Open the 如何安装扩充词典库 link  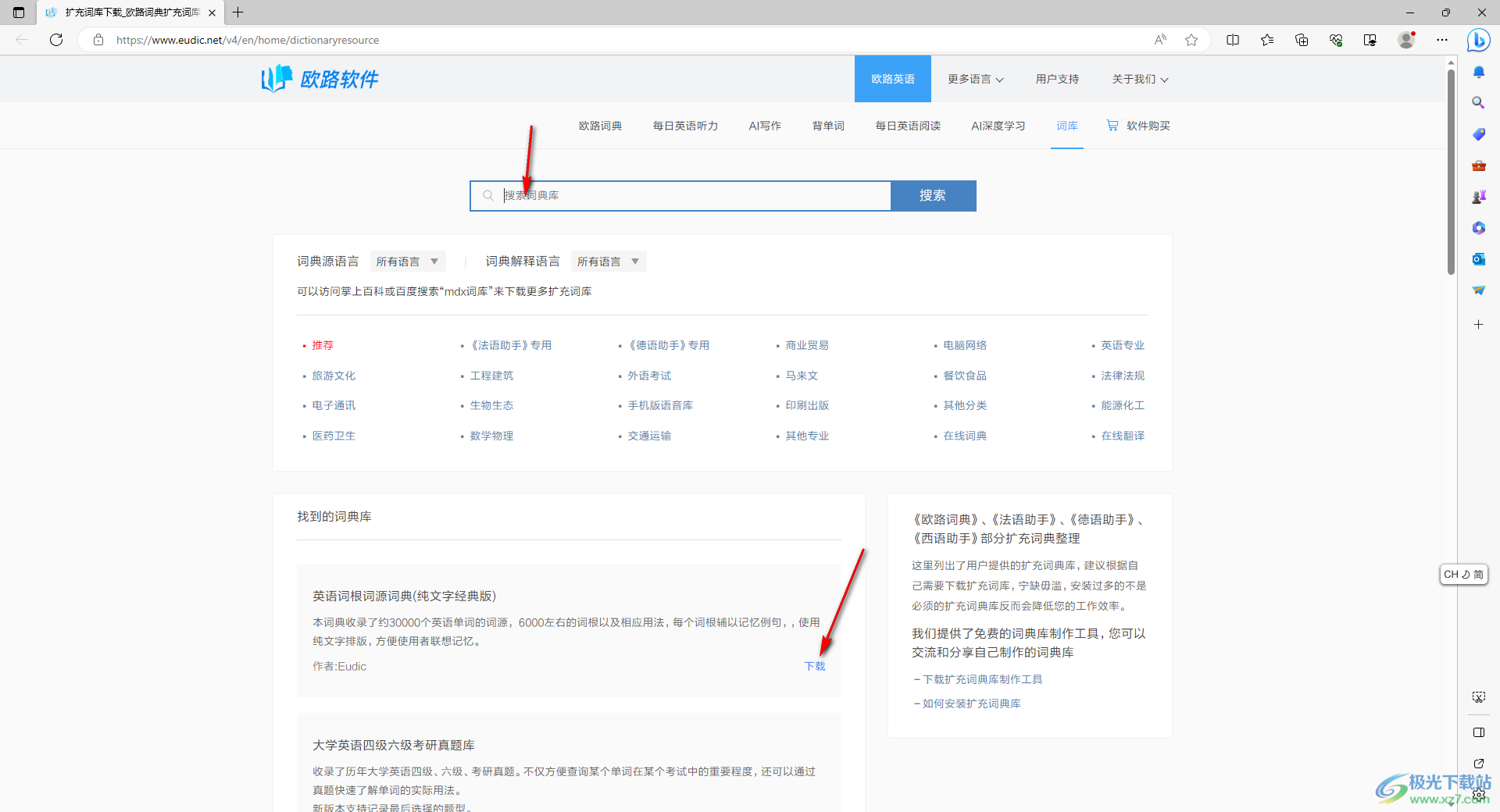971,703
